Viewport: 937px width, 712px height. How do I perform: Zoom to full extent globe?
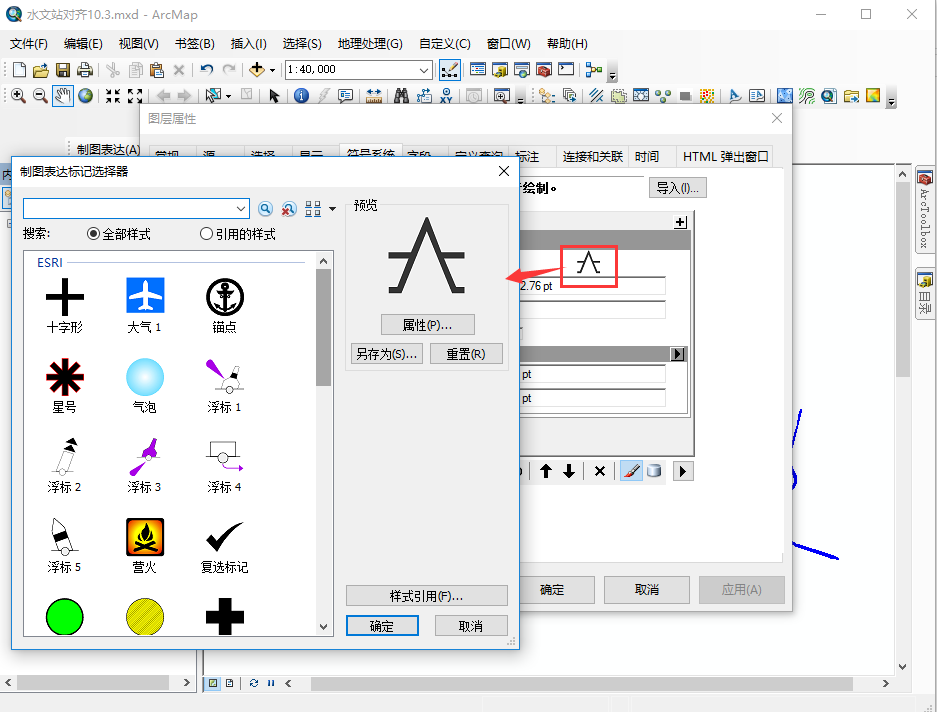(x=85, y=96)
